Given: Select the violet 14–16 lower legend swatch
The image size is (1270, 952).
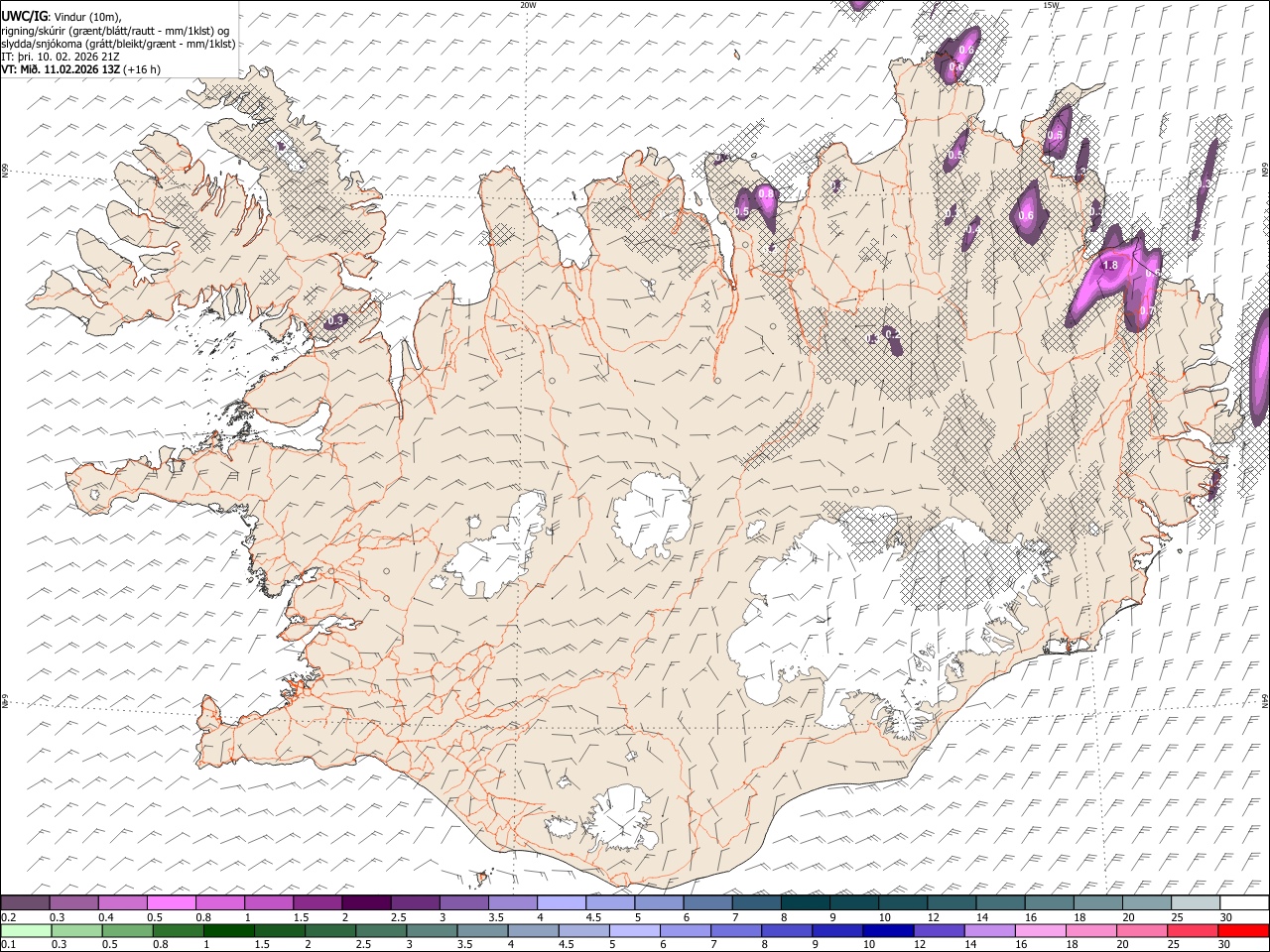Looking at the screenshot, I should tap(989, 930).
